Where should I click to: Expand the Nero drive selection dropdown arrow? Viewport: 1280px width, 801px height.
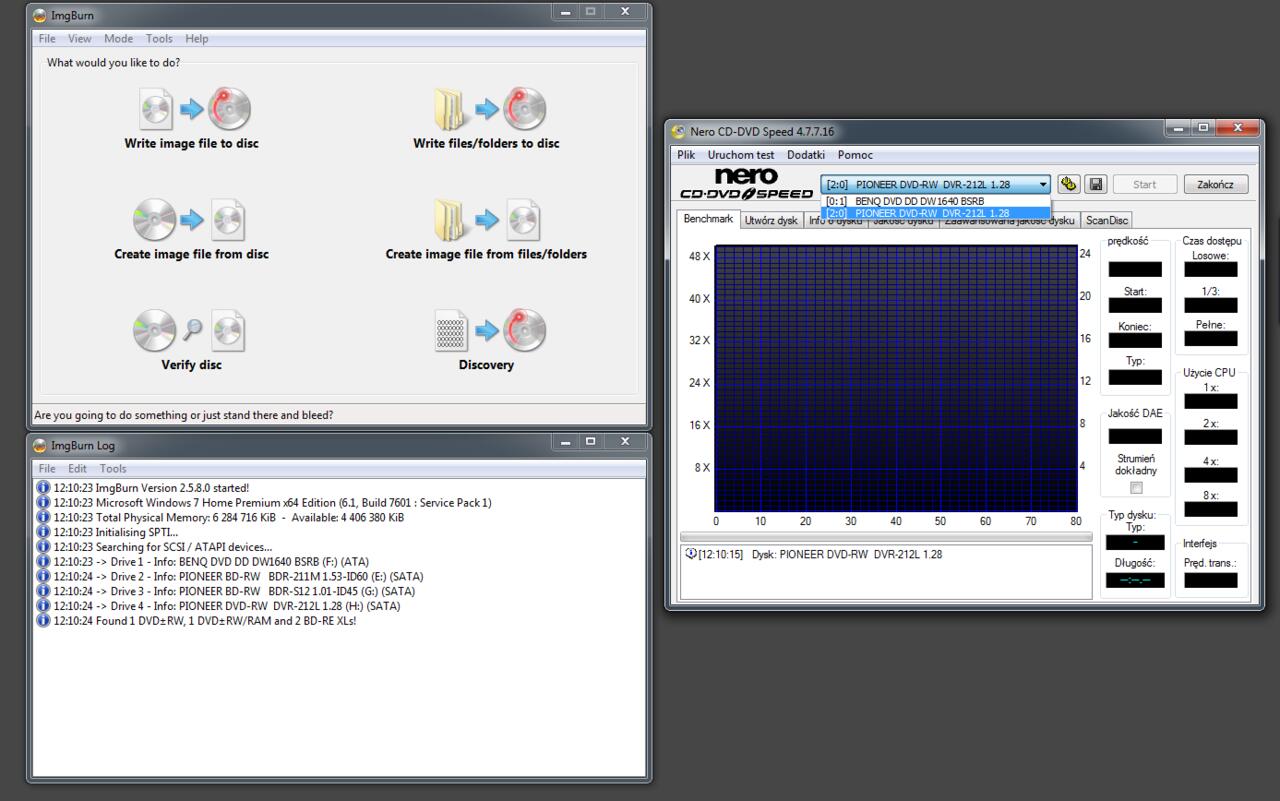[x=1043, y=184]
